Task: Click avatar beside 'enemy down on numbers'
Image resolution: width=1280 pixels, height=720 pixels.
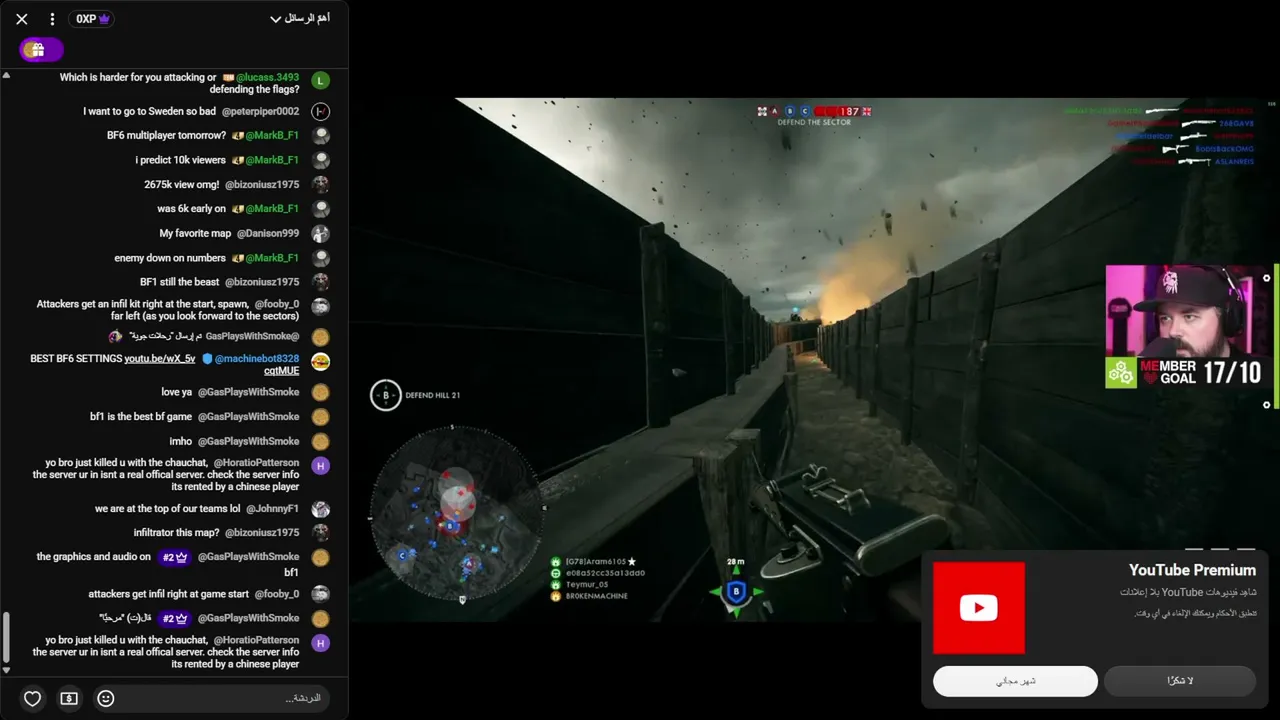Action: click(x=320, y=258)
